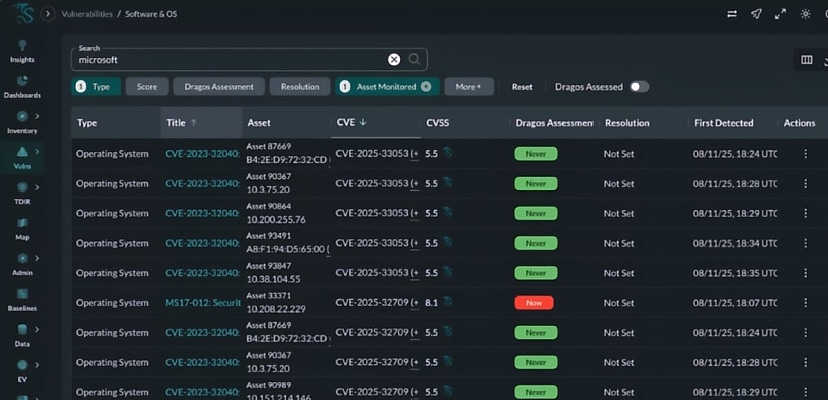
Task: Select Asset 90864 address 10.200.255.76
Action: [276, 219]
